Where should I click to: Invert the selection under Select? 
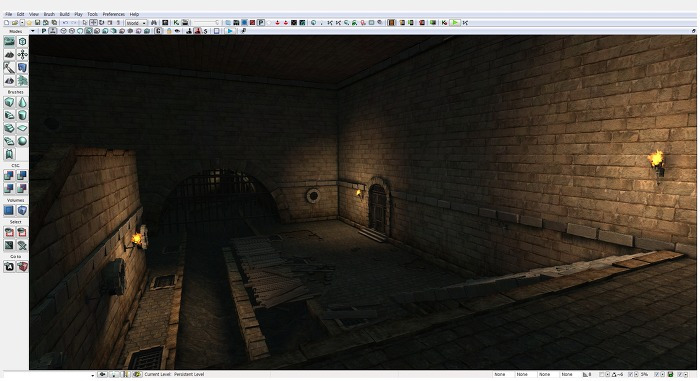(x=9, y=245)
